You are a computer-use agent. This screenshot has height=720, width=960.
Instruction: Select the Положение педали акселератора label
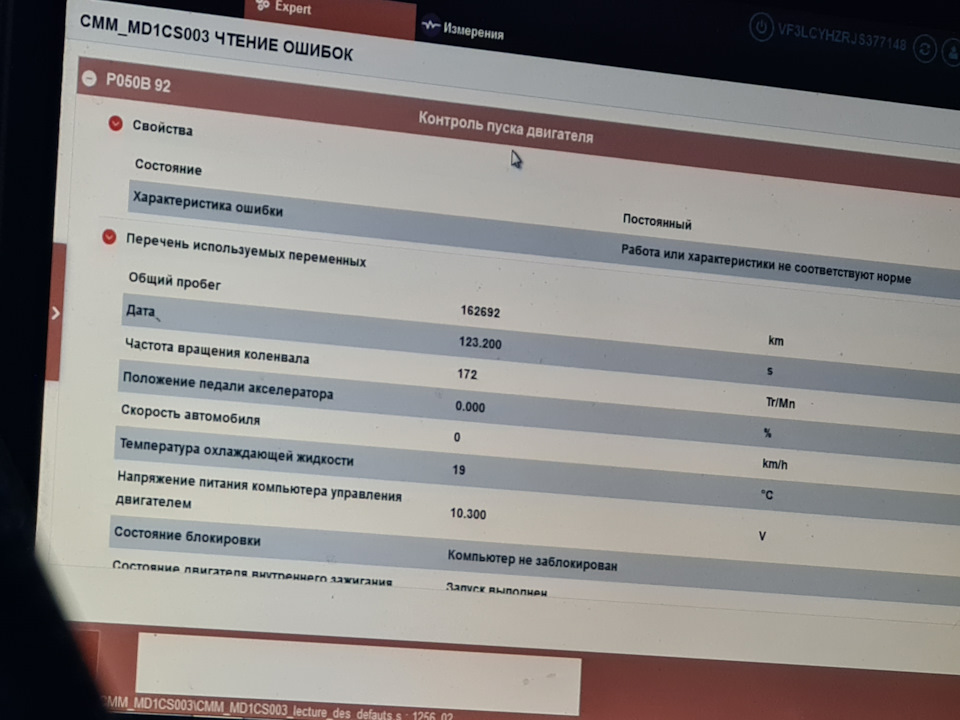(228, 386)
